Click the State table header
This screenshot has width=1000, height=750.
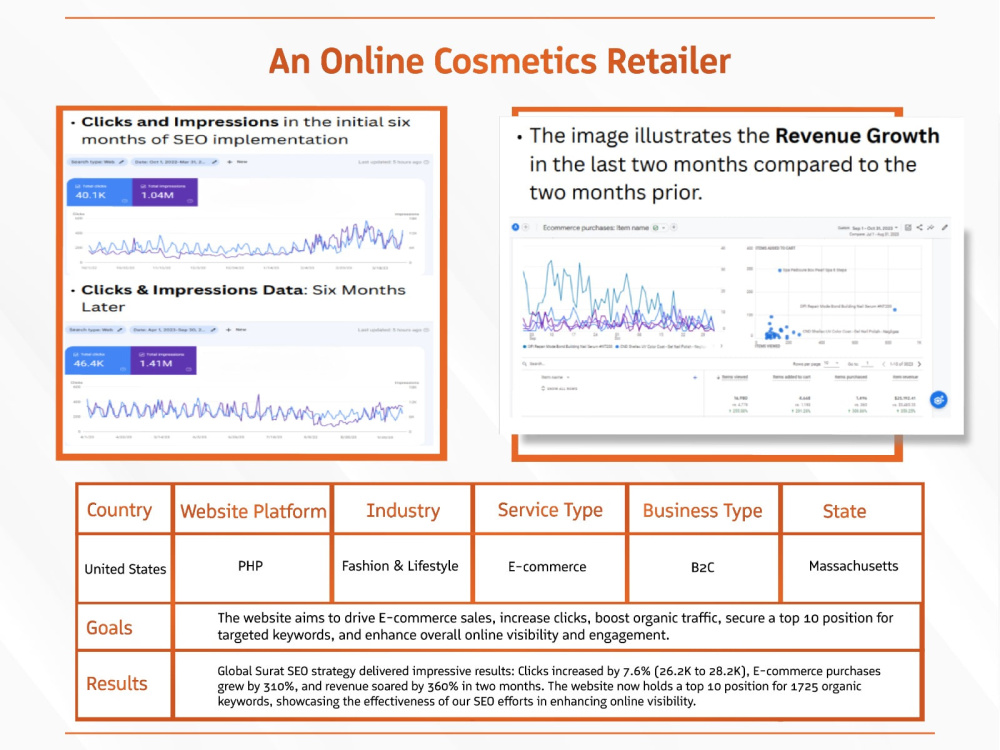(x=844, y=511)
